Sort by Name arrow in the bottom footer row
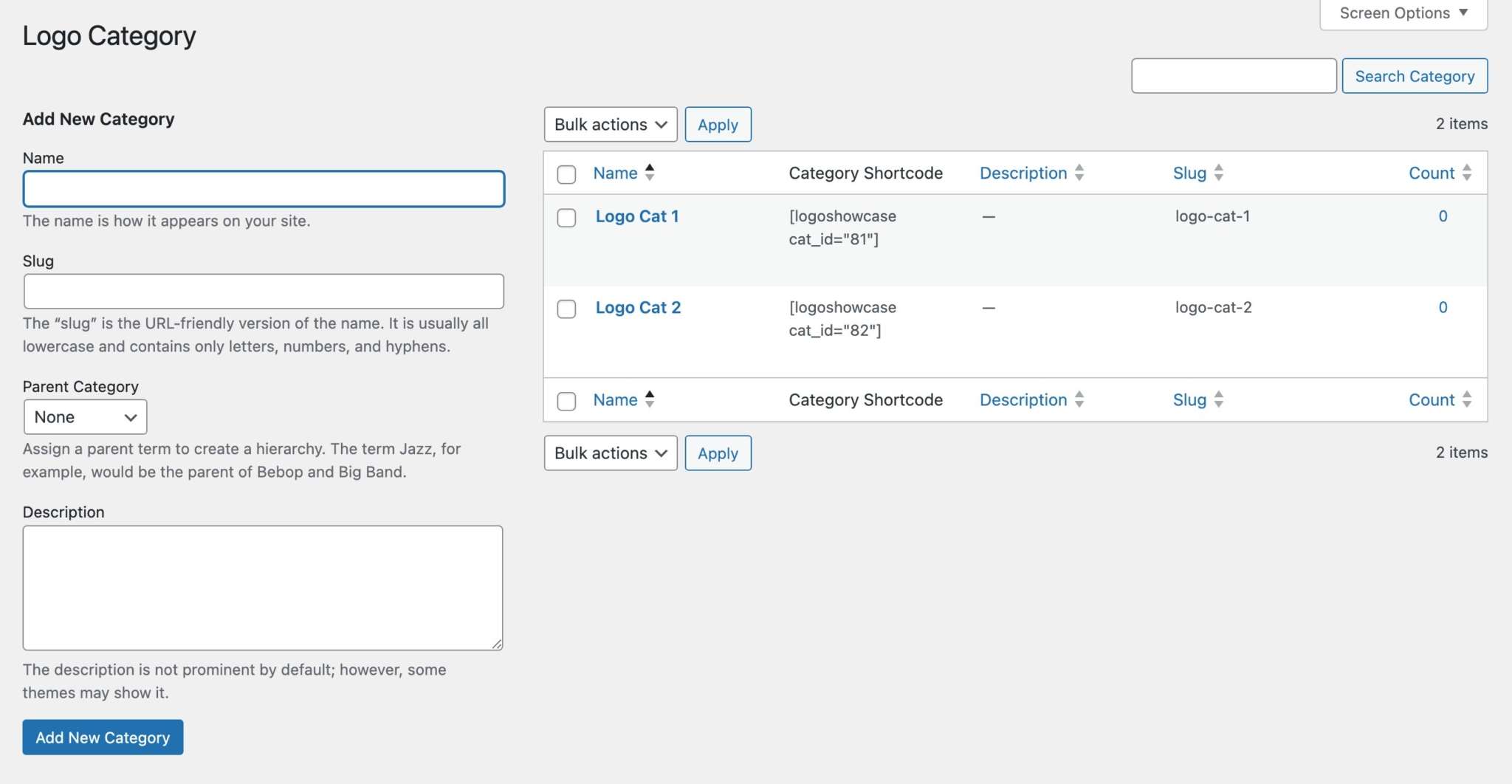Image resolution: width=1512 pixels, height=784 pixels. click(650, 399)
